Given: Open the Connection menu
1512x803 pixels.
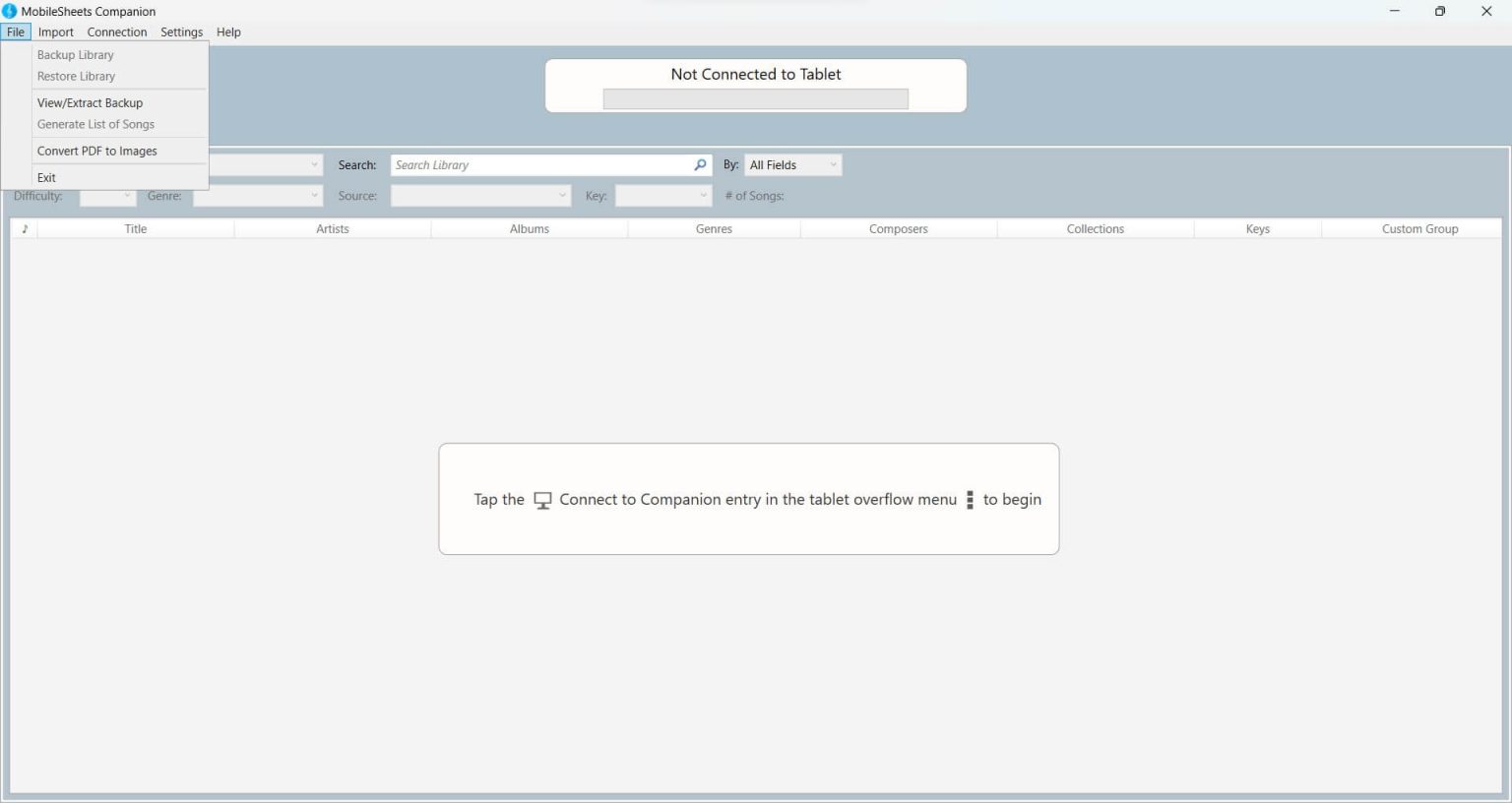Looking at the screenshot, I should [116, 31].
